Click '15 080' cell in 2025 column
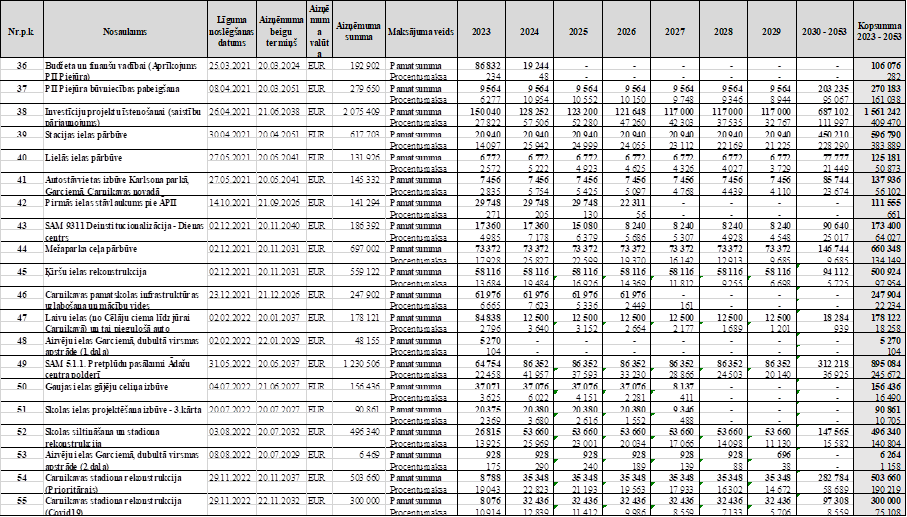The width and height of the screenshot is (907, 517). pyautogui.click(x=577, y=228)
